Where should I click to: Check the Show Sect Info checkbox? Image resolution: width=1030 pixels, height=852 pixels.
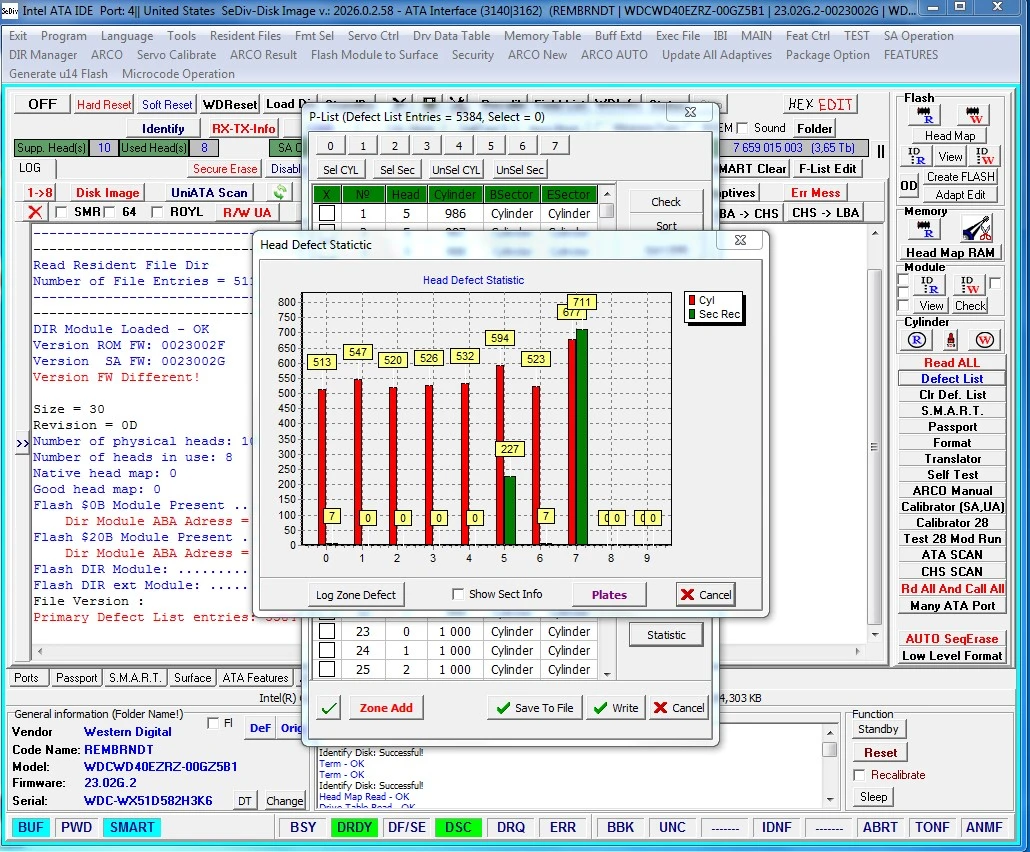coord(458,594)
